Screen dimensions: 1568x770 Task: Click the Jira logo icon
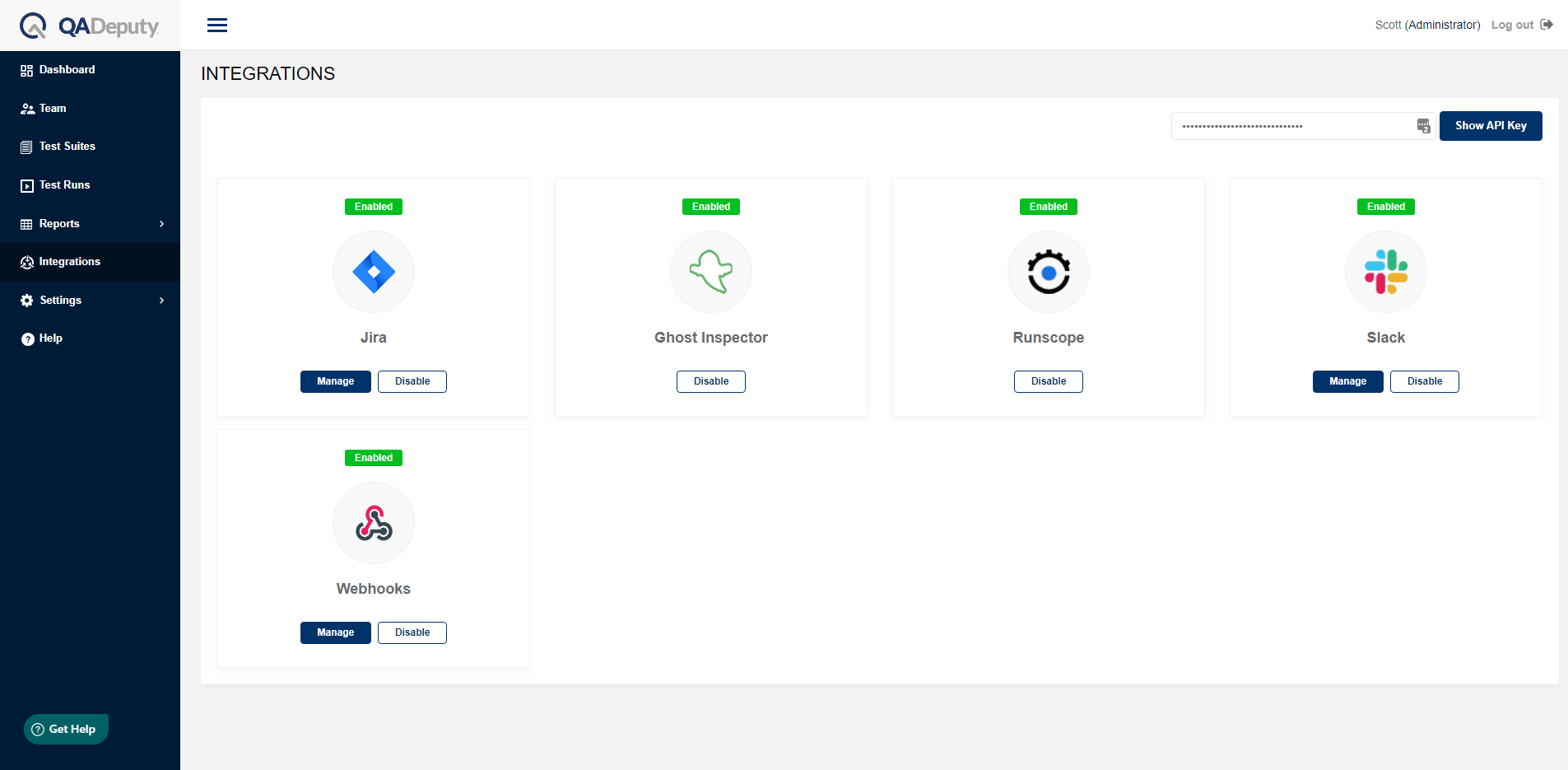(374, 272)
